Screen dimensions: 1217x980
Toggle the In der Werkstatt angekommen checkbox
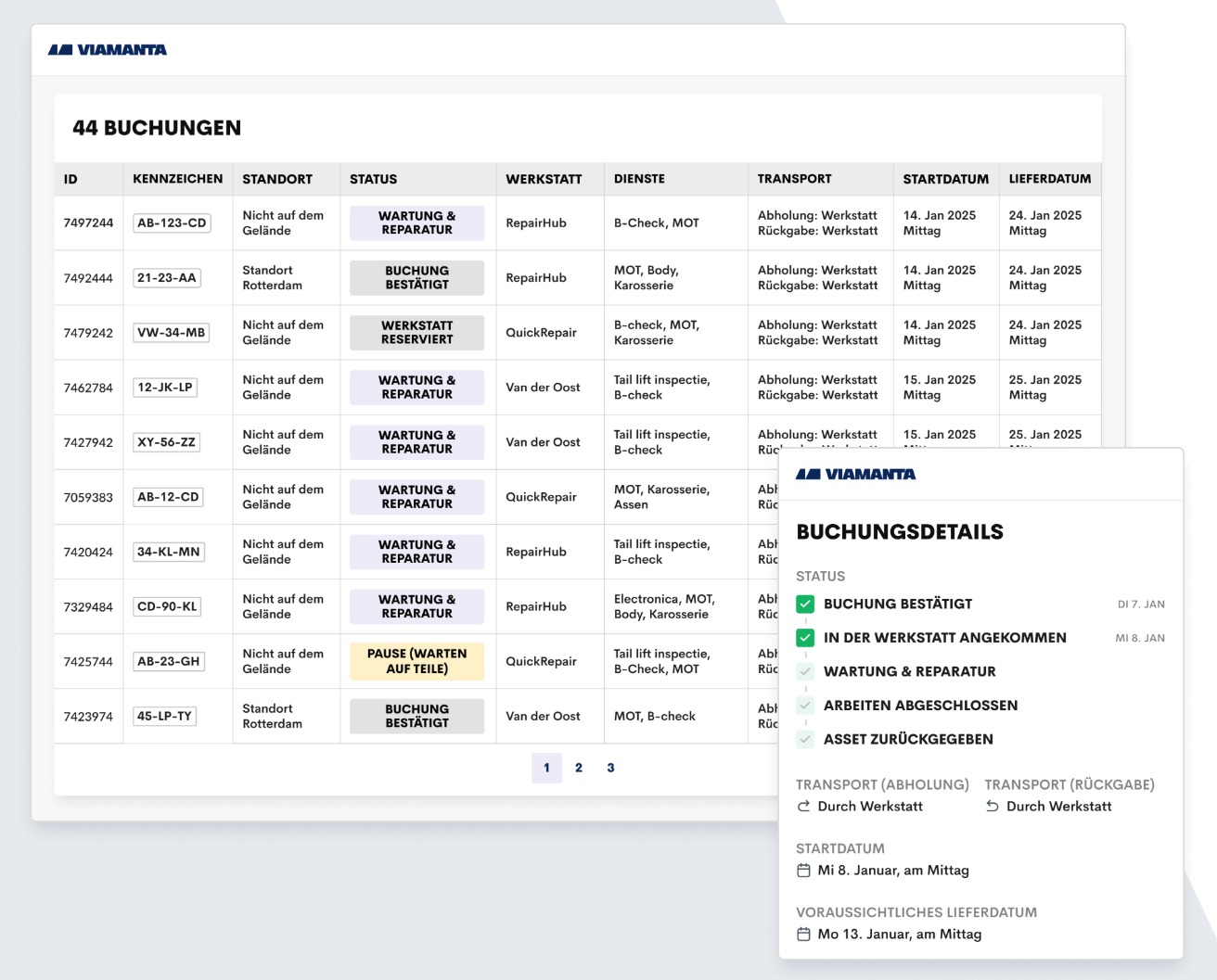pyautogui.click(x=805, y=638)
